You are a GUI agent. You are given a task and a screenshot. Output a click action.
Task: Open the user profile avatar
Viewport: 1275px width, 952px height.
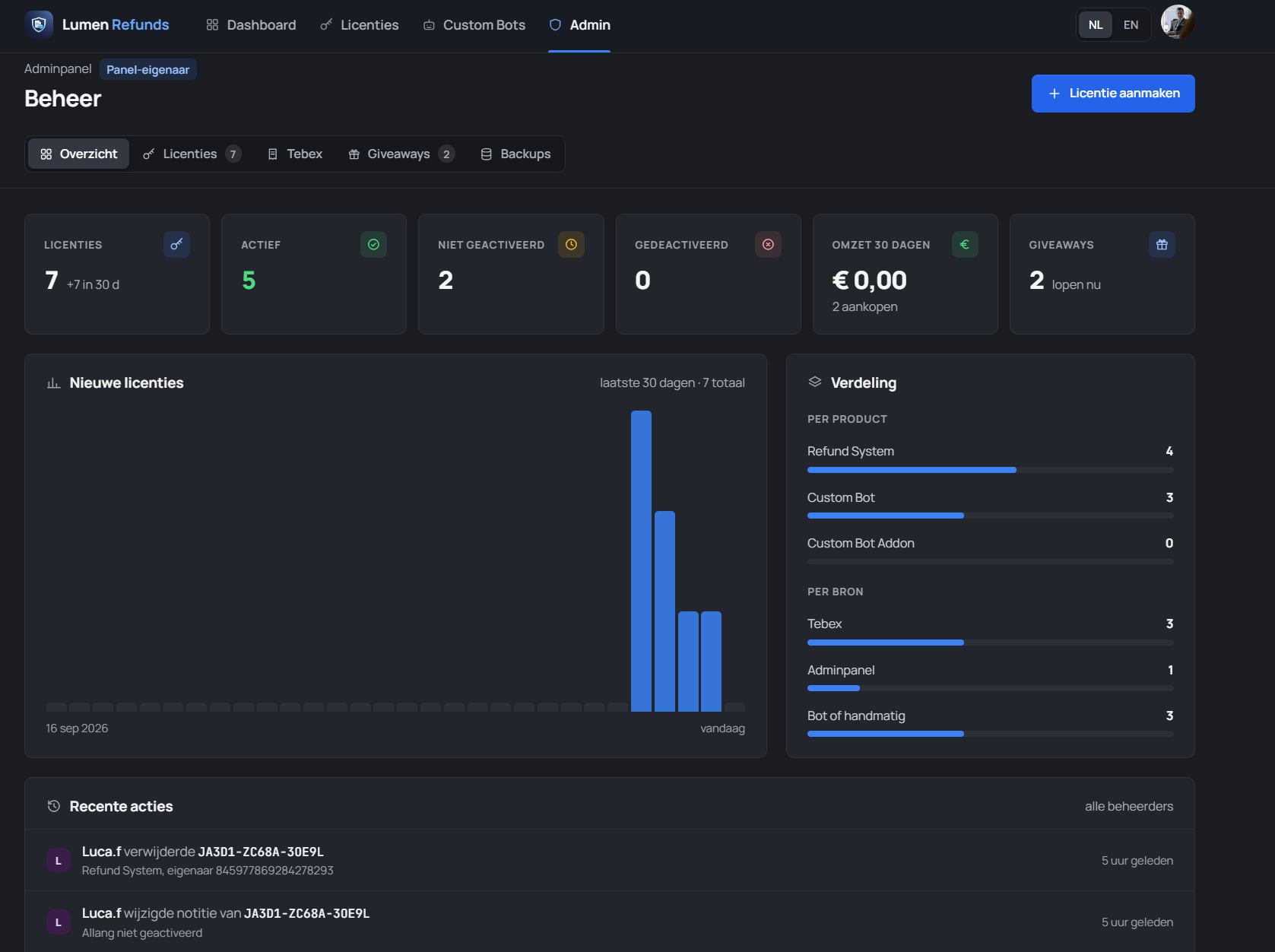click(x=1178, y=23)
